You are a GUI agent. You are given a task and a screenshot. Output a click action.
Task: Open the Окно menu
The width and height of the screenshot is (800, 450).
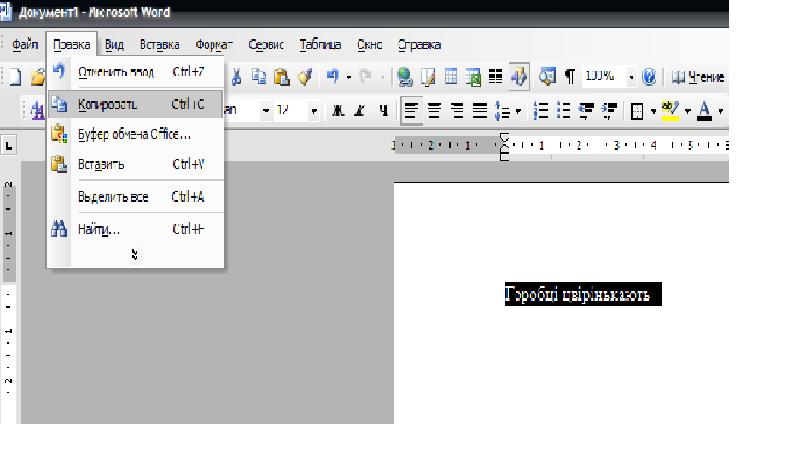tap(369, 44)
